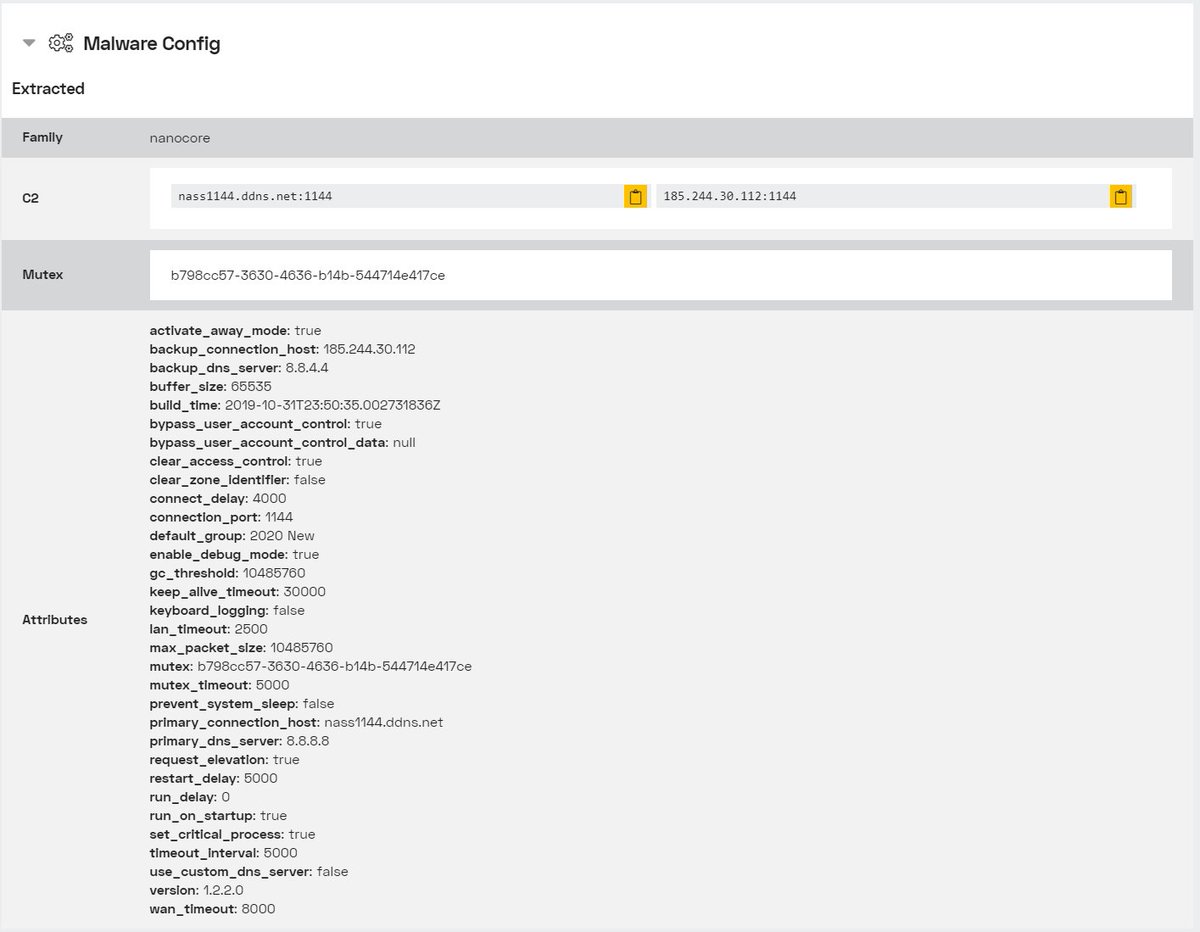Select the primary_connection_host attribute line
The image size is (1200, 932).
(x=297, y=722)
